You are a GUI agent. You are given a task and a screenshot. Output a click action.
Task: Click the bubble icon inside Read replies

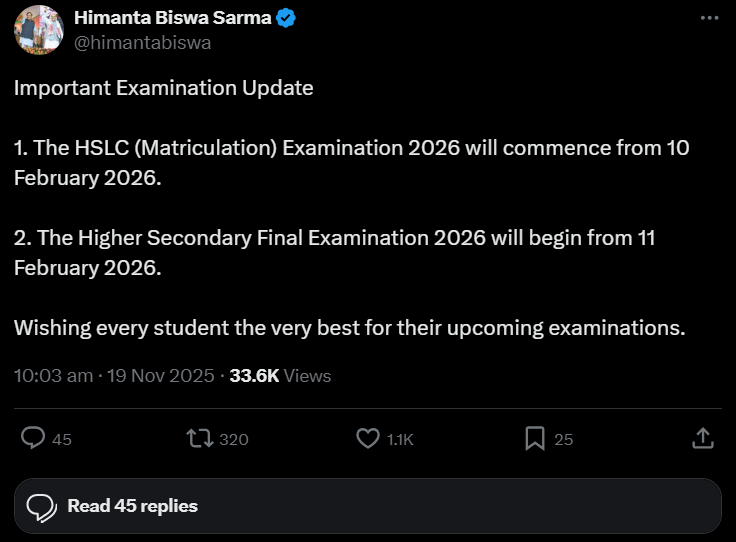(41, 506)
